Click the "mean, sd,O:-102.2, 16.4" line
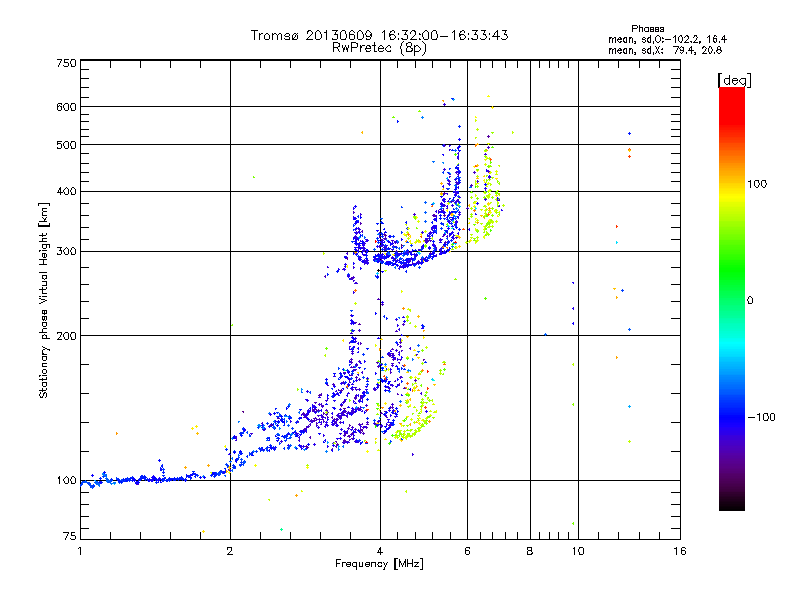This screenshot has height=600, width=800. (x=667, y=39)
